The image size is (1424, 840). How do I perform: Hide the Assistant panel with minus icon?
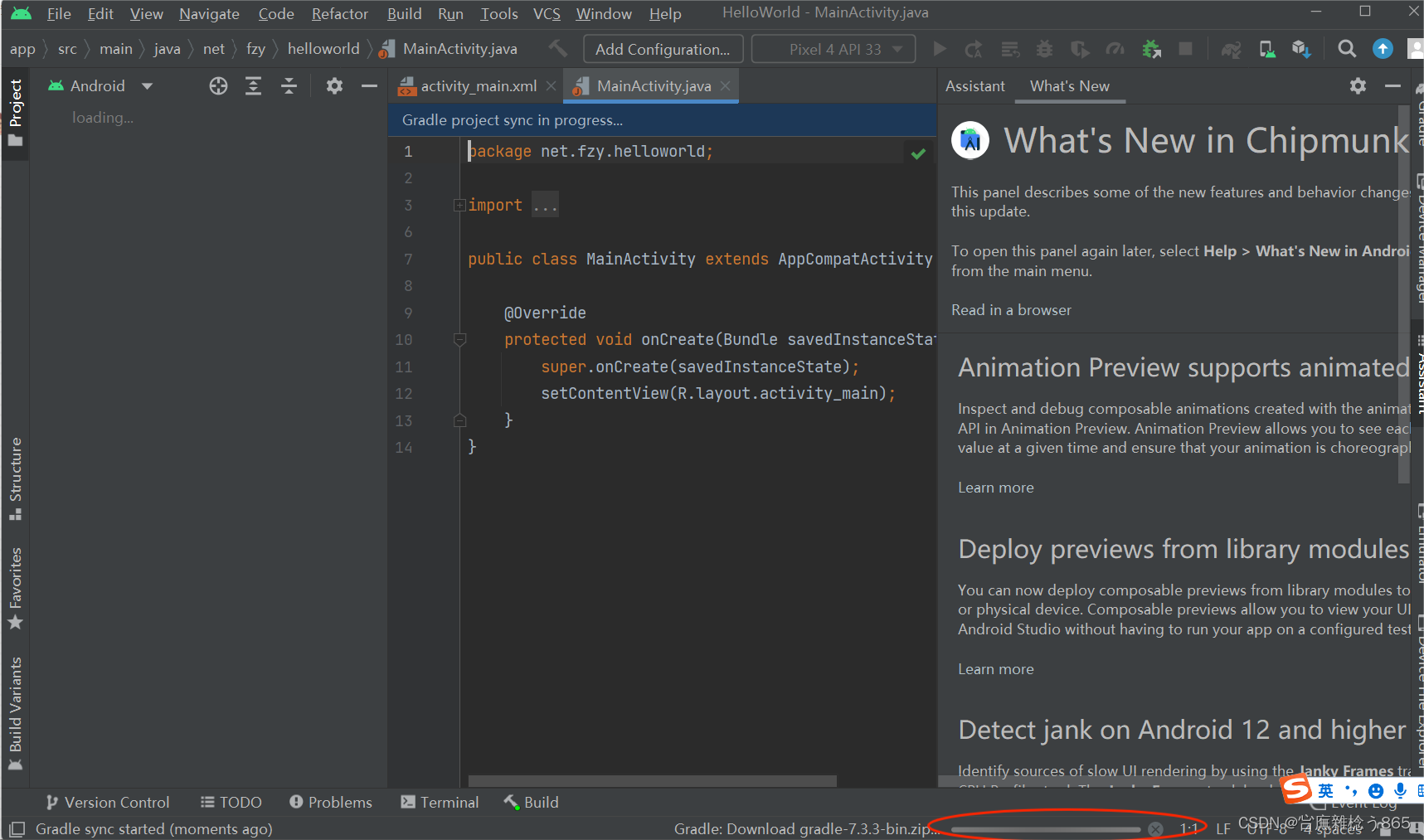point(1392,85)
